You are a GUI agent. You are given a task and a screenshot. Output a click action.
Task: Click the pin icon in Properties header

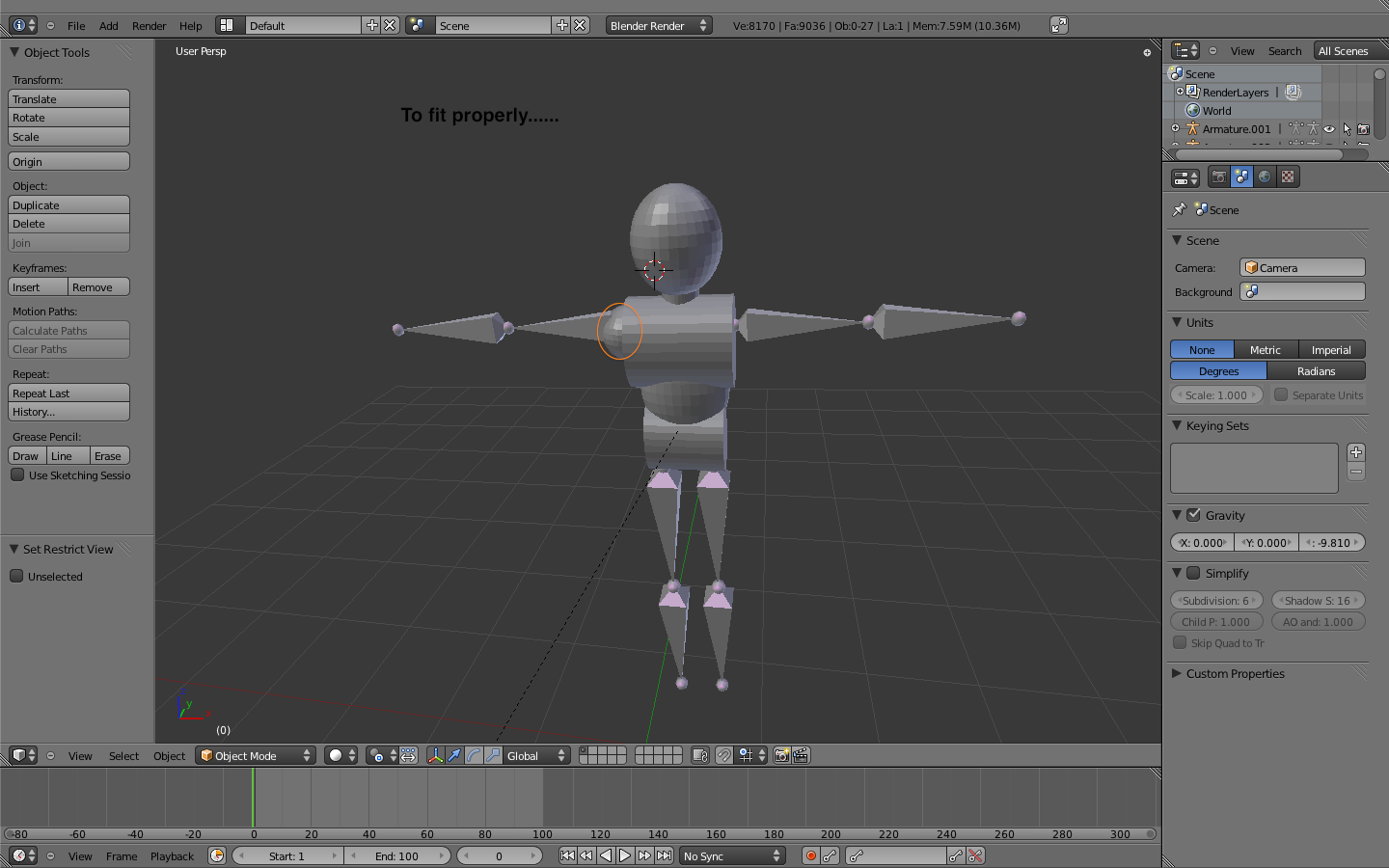[x=1180, y=209]
